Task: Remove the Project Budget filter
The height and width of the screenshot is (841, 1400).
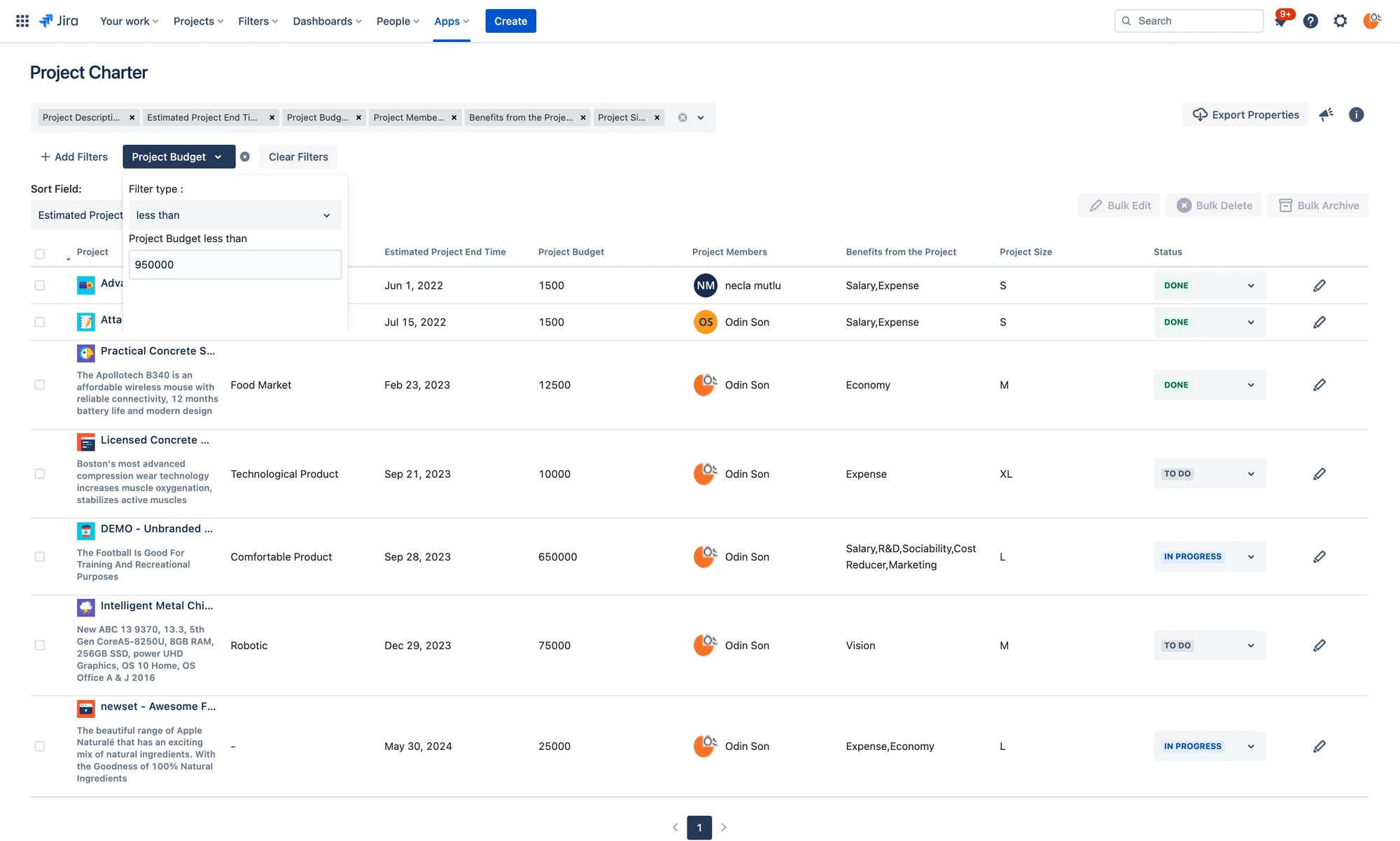Action: click(x=245, y=157)
